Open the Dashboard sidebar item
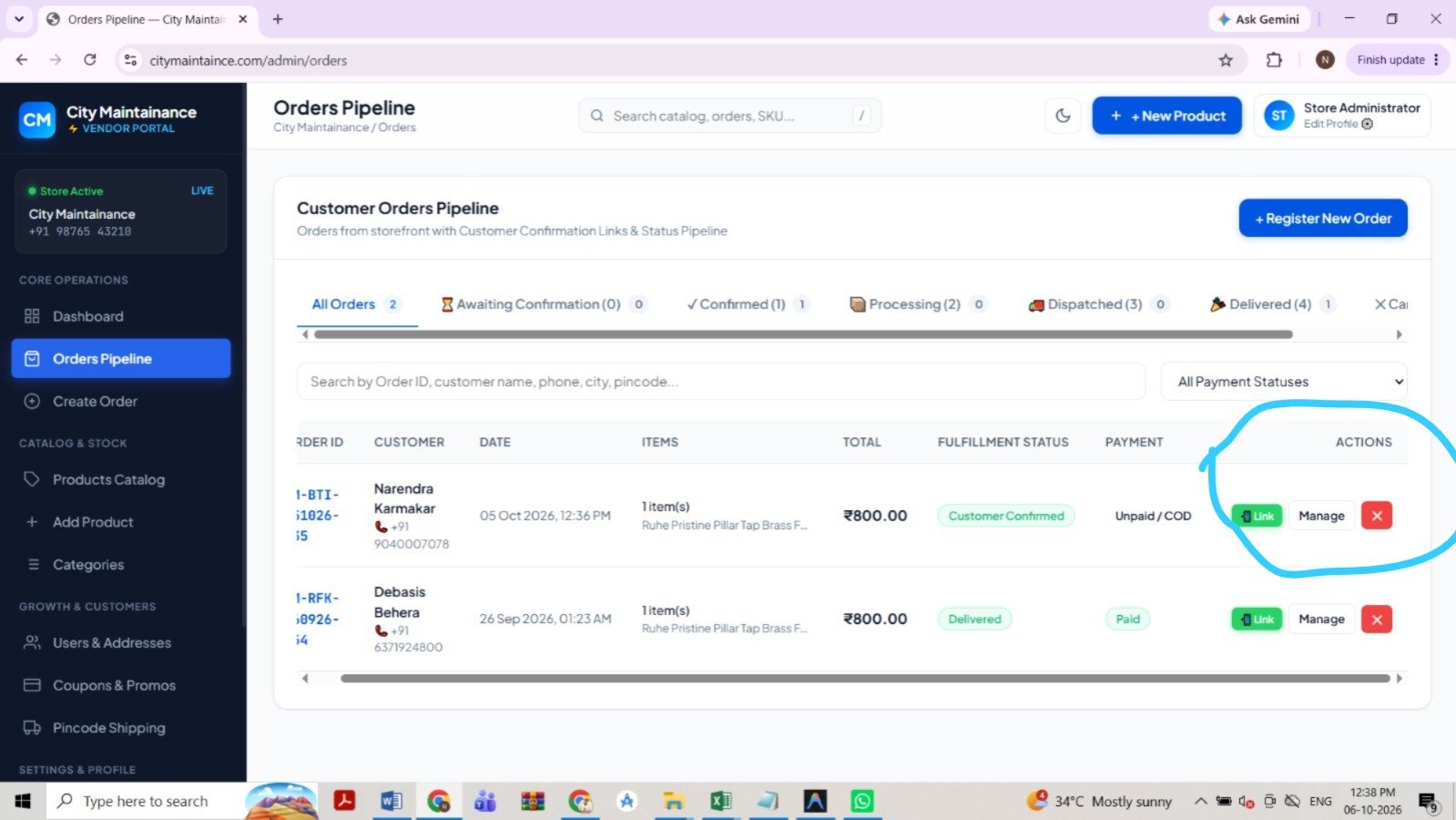Screen dimensions: 1456x820 pyautogui.click(x=120, y=316)
